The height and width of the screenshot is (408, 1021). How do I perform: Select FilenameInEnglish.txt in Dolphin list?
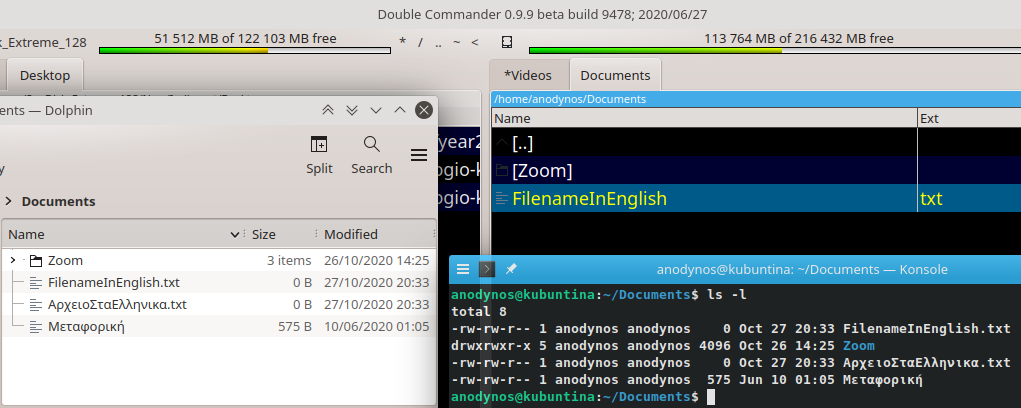[x=113, y=282]
